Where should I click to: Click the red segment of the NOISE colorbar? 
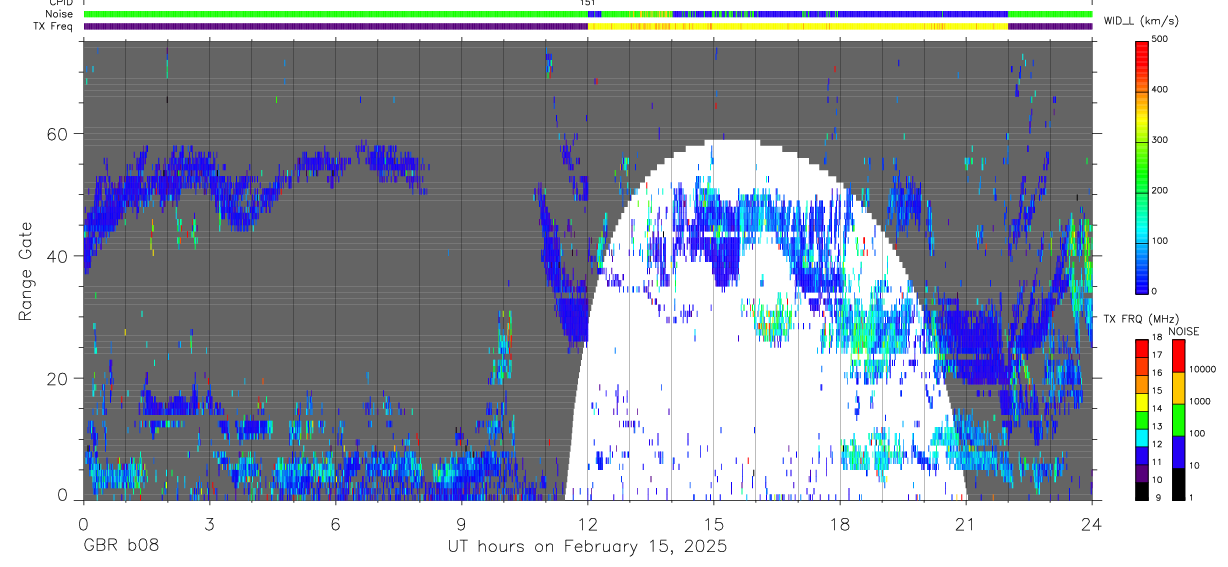[x=1178, y=356]
